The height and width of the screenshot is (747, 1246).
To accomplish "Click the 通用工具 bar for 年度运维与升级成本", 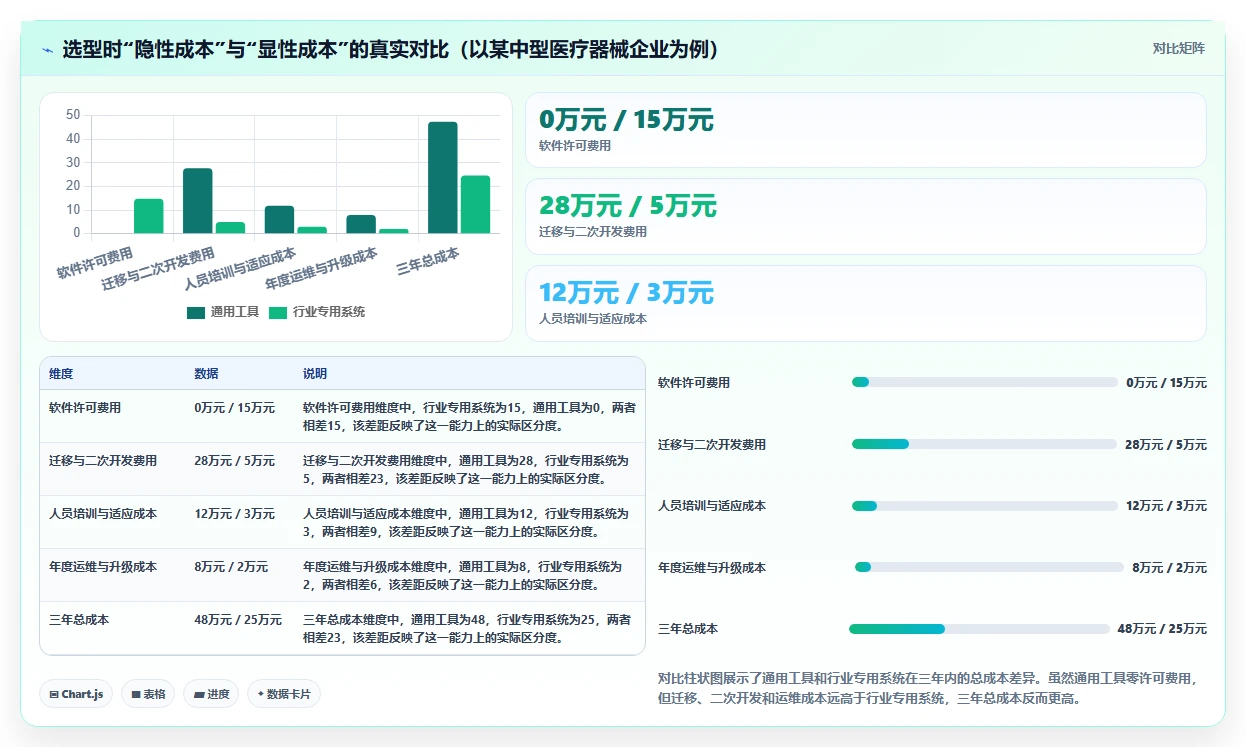I will tap(361, 224).
